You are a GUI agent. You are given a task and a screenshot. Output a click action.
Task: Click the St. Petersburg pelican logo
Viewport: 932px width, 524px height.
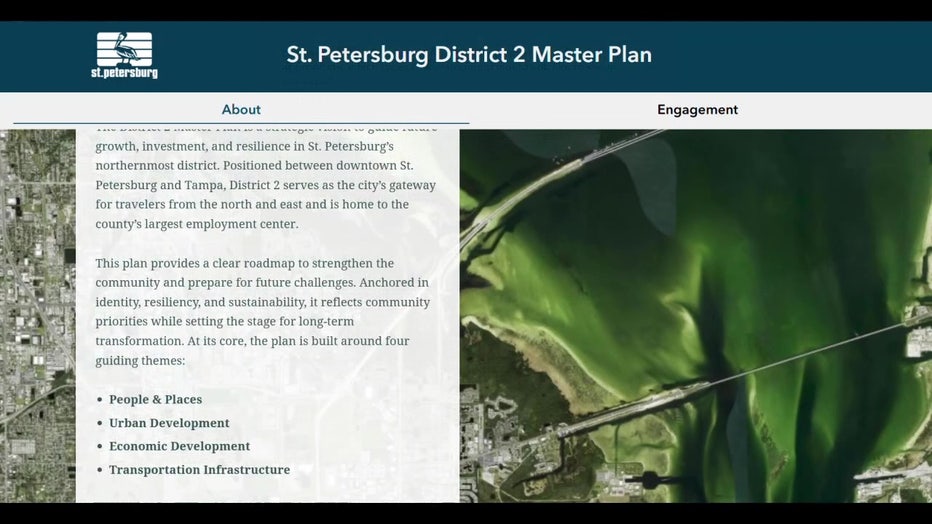point(124,55)
